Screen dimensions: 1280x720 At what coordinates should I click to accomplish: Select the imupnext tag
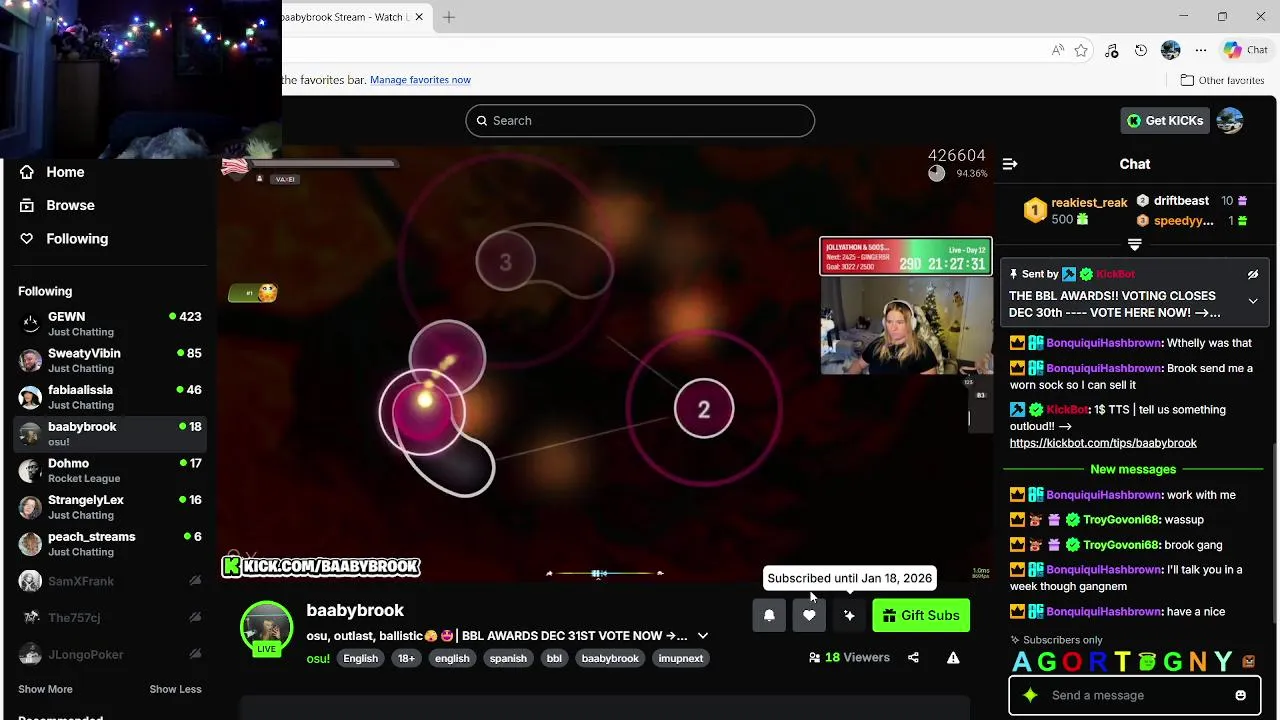click(681, 658)
